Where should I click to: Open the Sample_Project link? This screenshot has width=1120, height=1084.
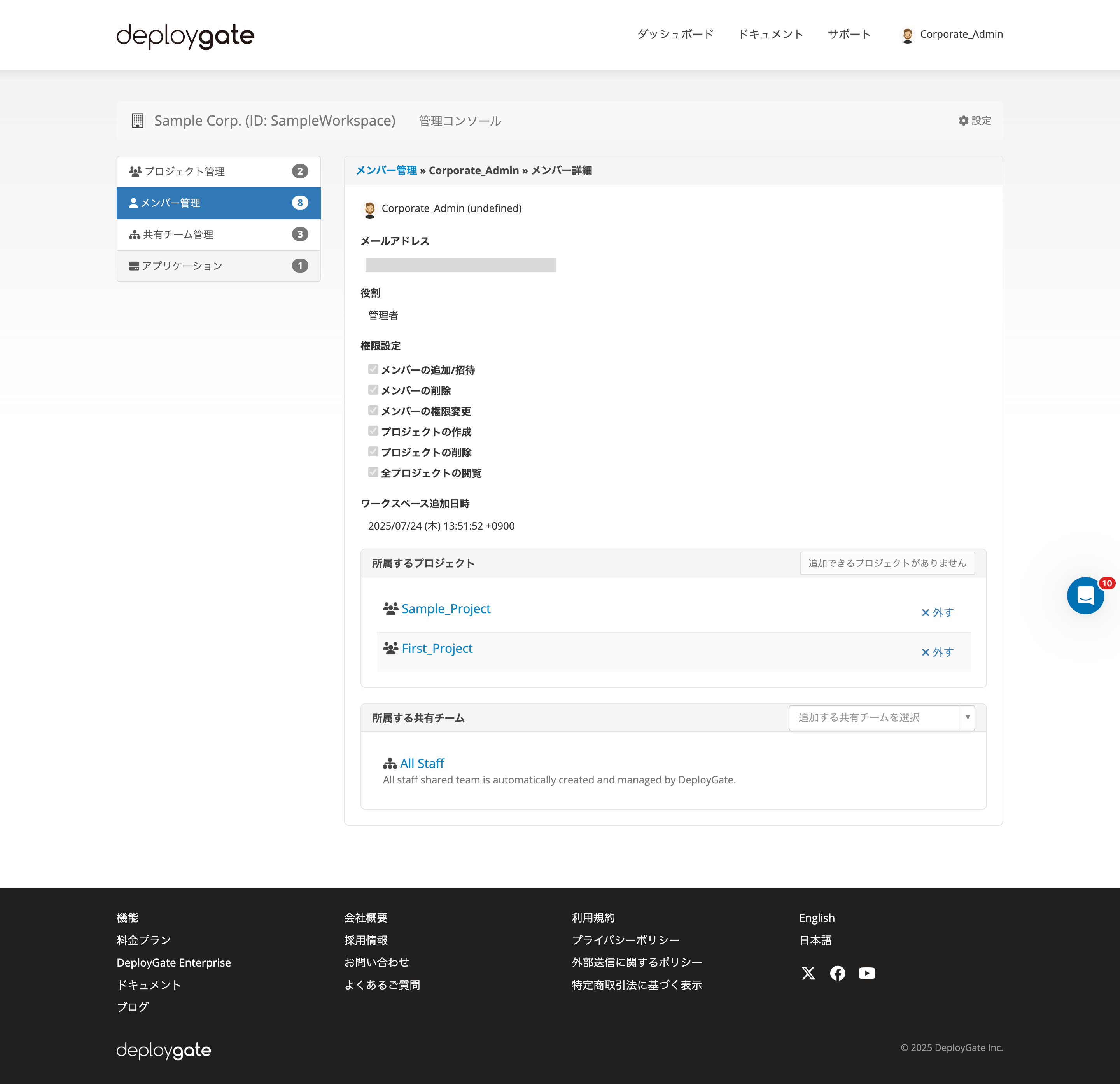(446, 608)
